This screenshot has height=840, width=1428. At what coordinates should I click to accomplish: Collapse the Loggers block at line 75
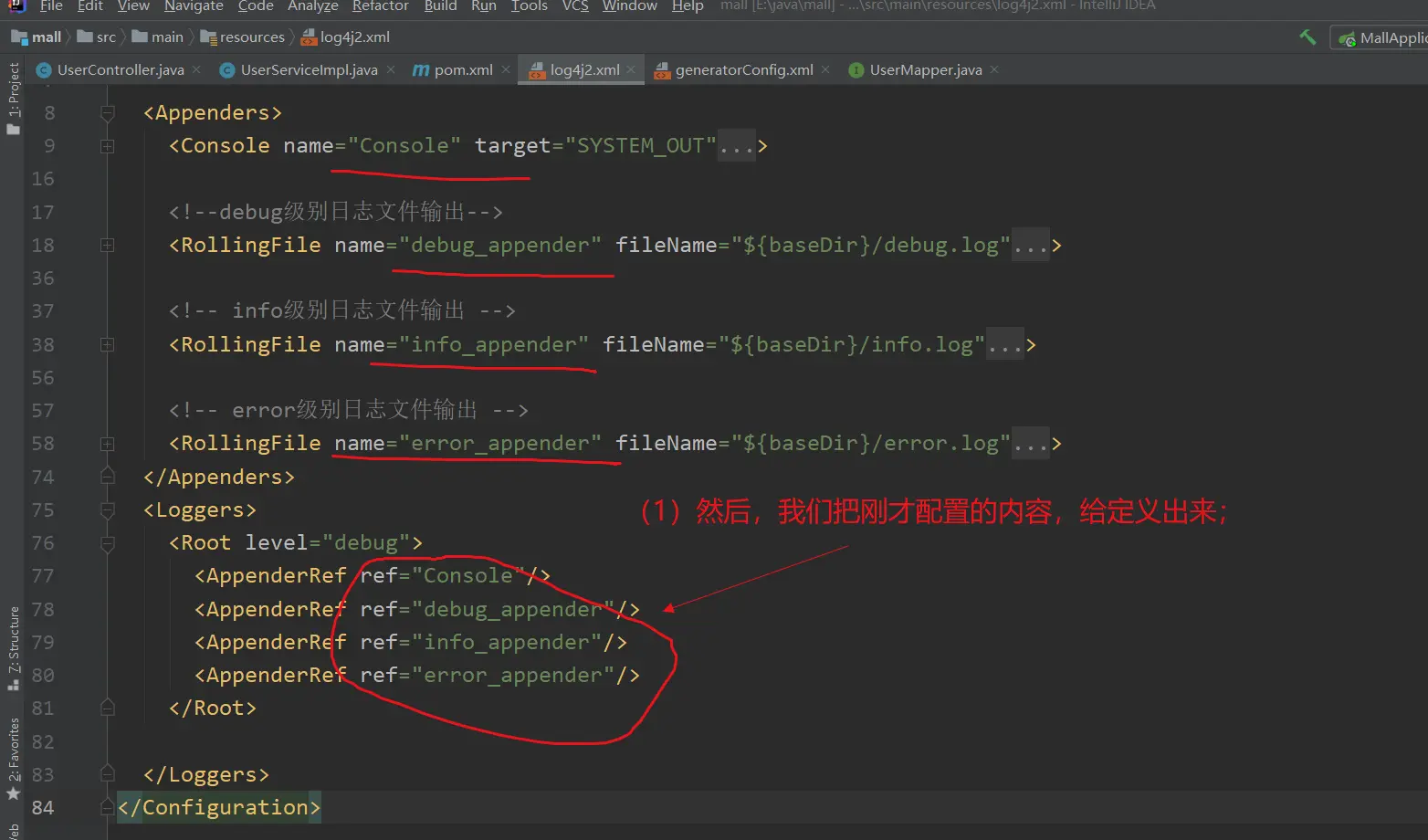coord(107,510)
